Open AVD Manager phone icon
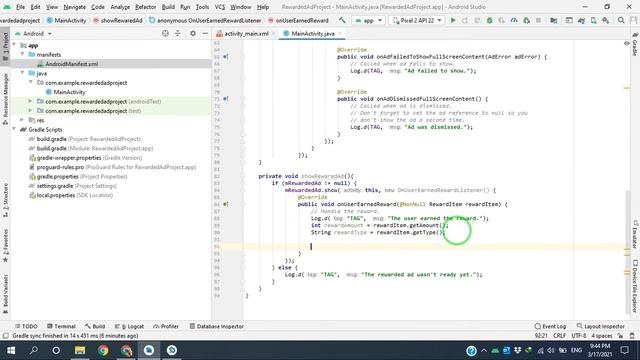The width and height of the screenshot is (640, 360). 593,20
